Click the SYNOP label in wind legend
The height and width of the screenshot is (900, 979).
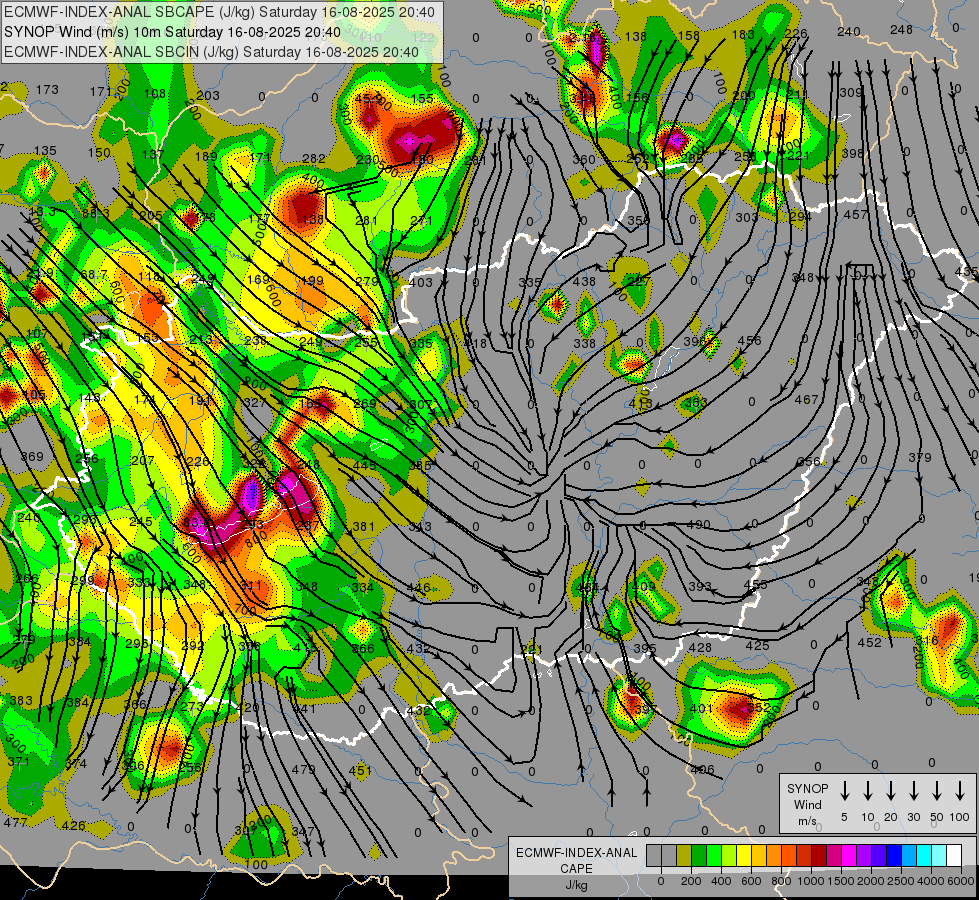(x=807, y=788)
